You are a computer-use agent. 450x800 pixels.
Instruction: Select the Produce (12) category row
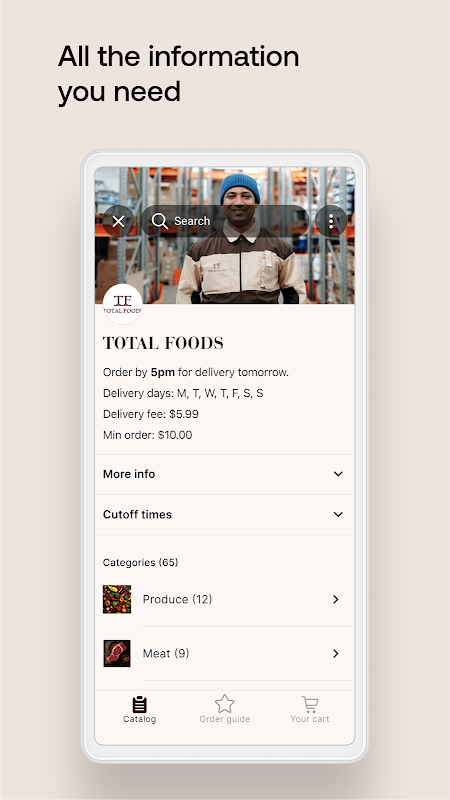[224, 599]
